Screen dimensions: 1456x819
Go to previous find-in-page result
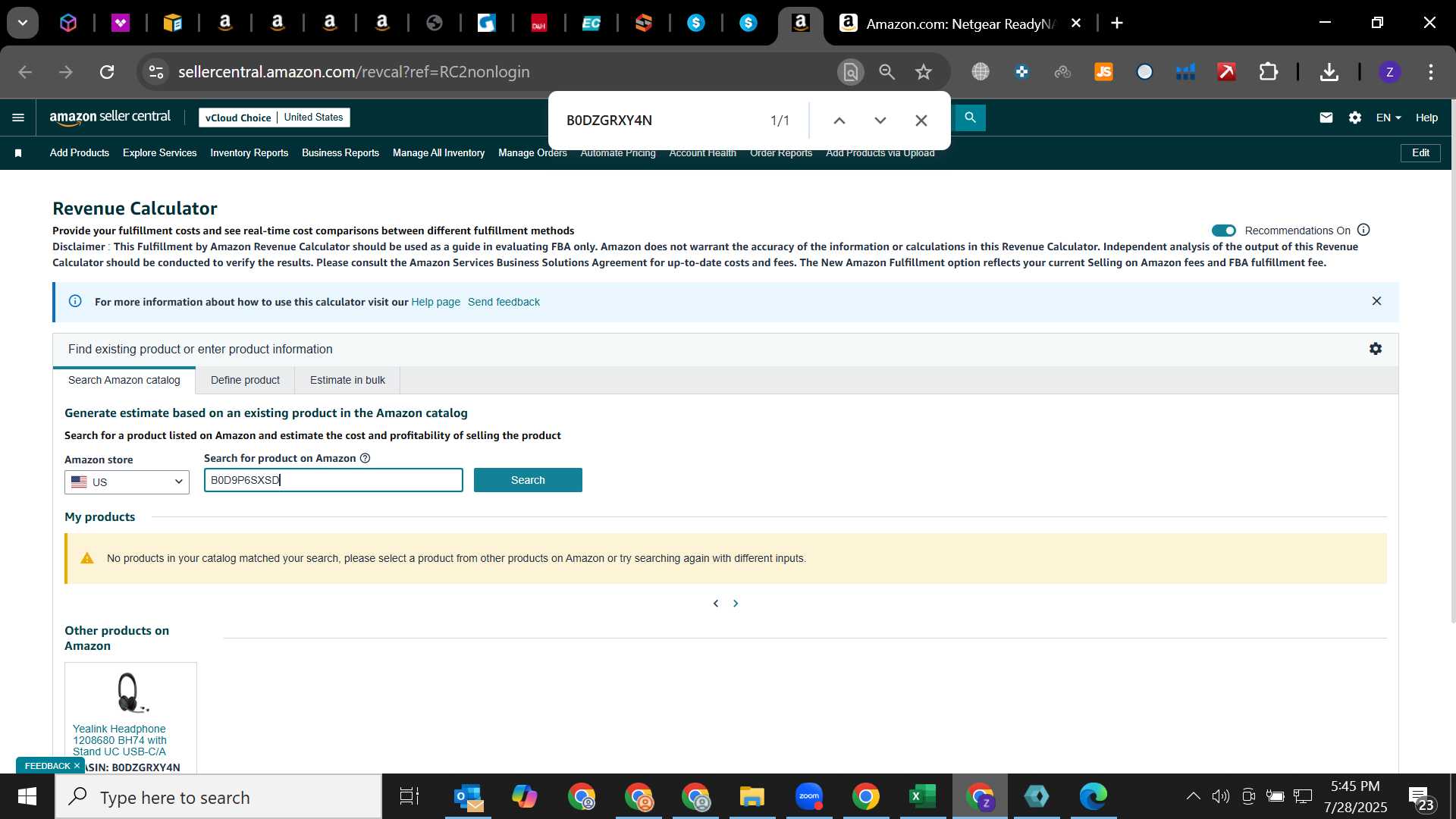click(839, 121)
